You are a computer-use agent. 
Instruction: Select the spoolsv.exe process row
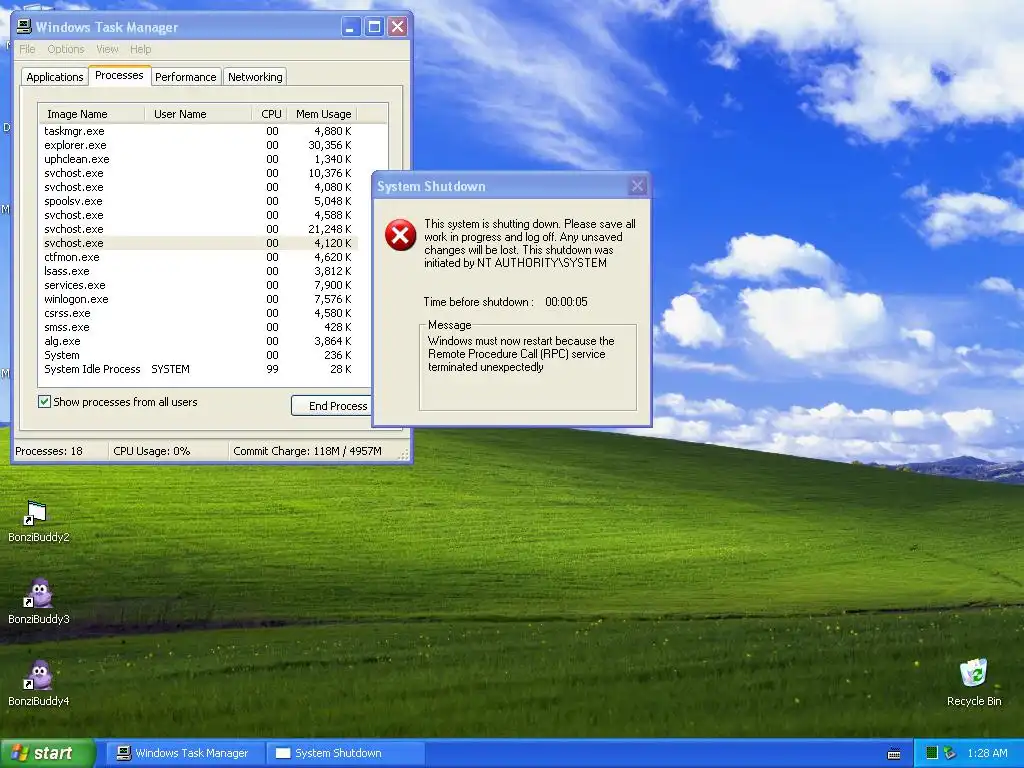click(198, 201)
